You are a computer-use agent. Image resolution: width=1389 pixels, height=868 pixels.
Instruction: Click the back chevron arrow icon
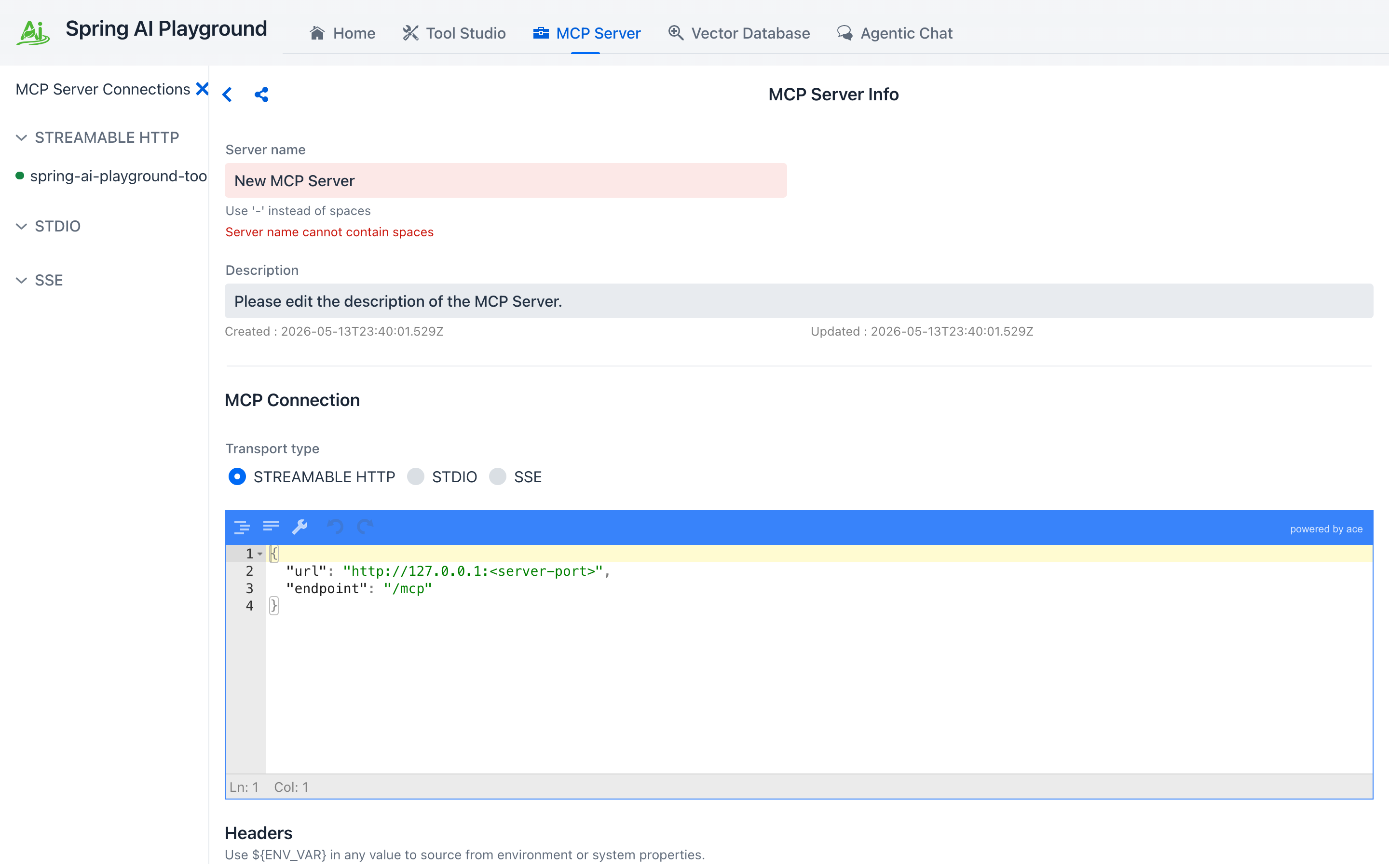click(227, 94)
